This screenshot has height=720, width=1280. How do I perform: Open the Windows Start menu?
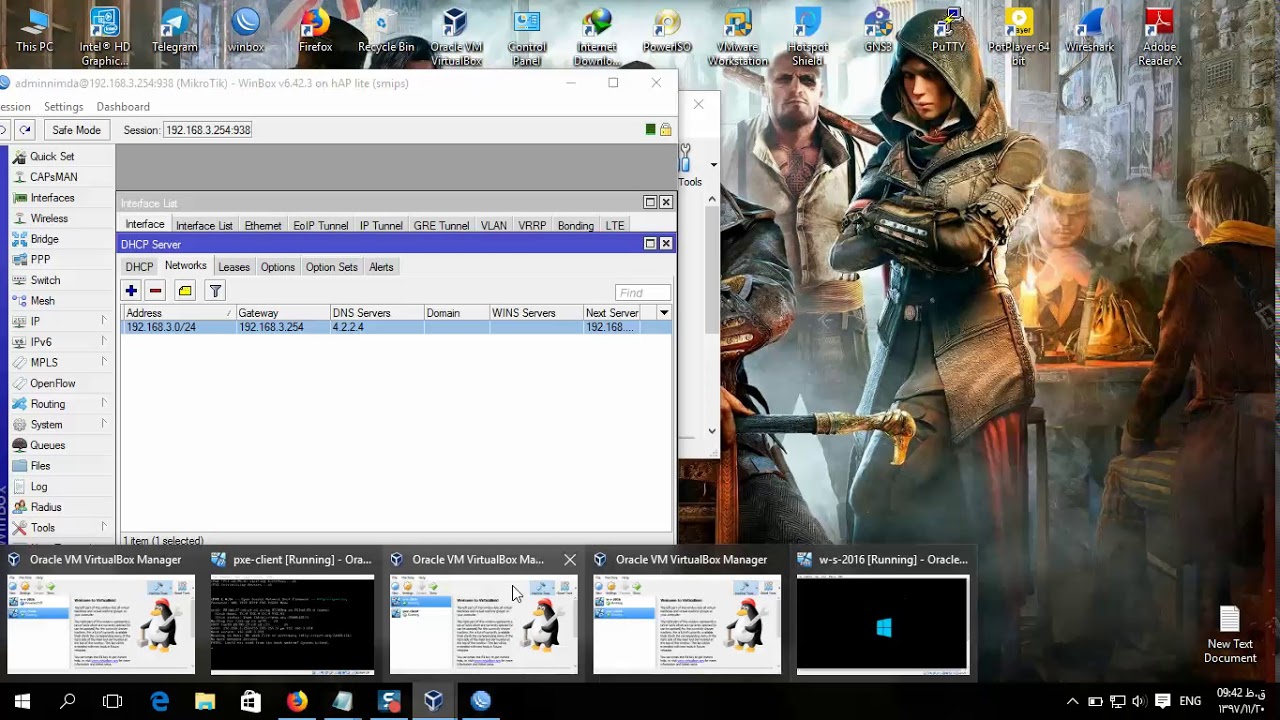[x=22, y=702]
